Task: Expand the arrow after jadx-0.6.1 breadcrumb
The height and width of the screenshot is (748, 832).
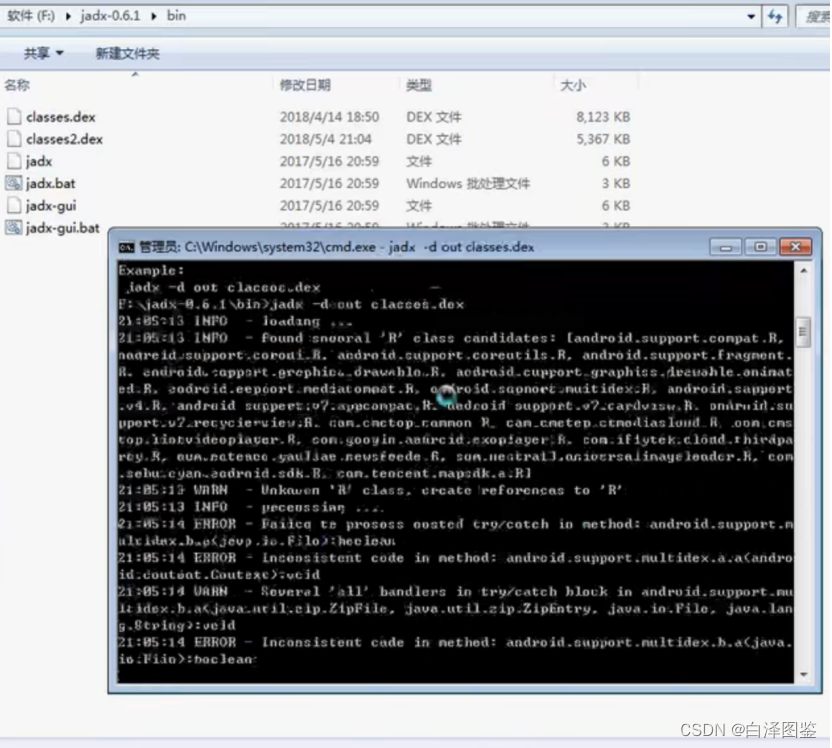Action: tap(154, 16)
